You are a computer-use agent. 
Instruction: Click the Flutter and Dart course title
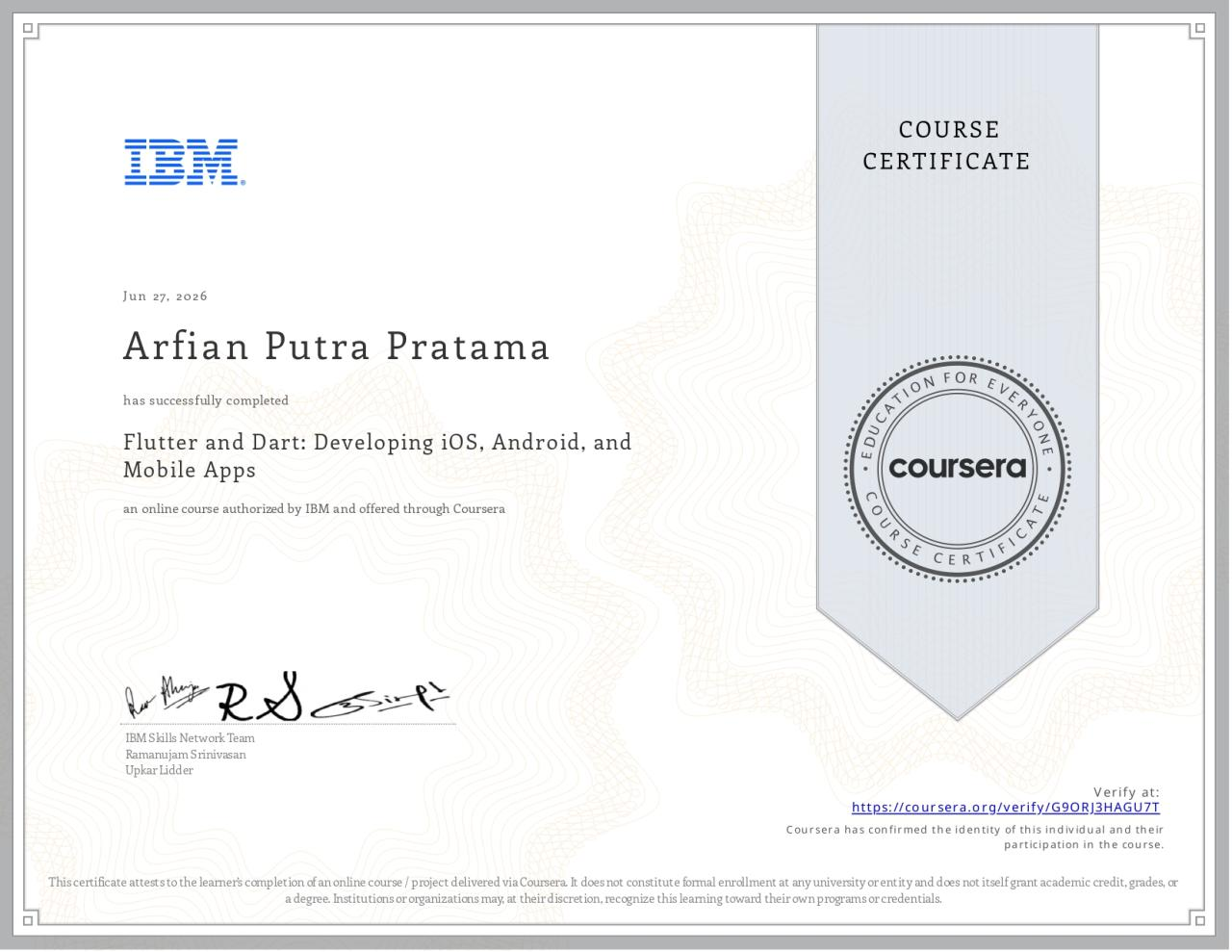377,456
